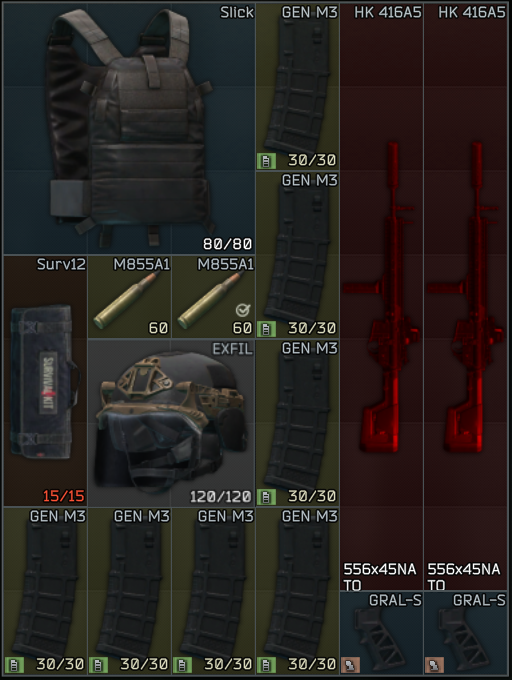Pick the Surv12 survival kit

tap(45, 381)
